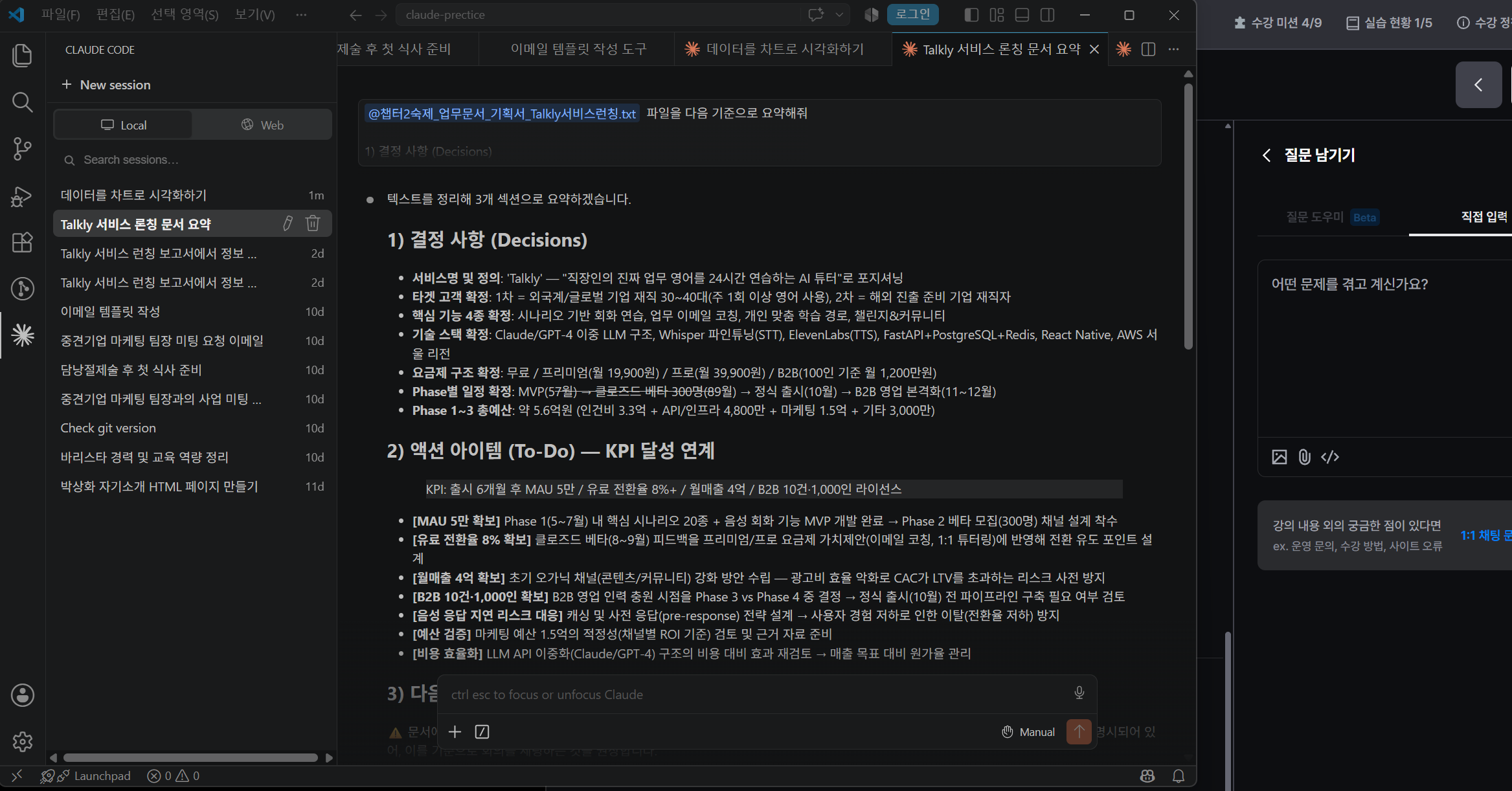1512x791 pixels.
Task: Split the editor to the right
Action: click(1148, 49)
